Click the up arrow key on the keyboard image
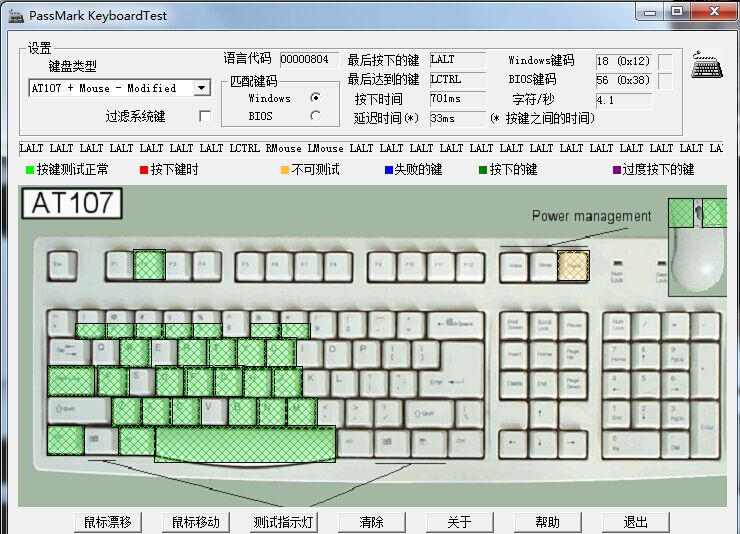Screen dimensions: 740x534 click(541, 414)
